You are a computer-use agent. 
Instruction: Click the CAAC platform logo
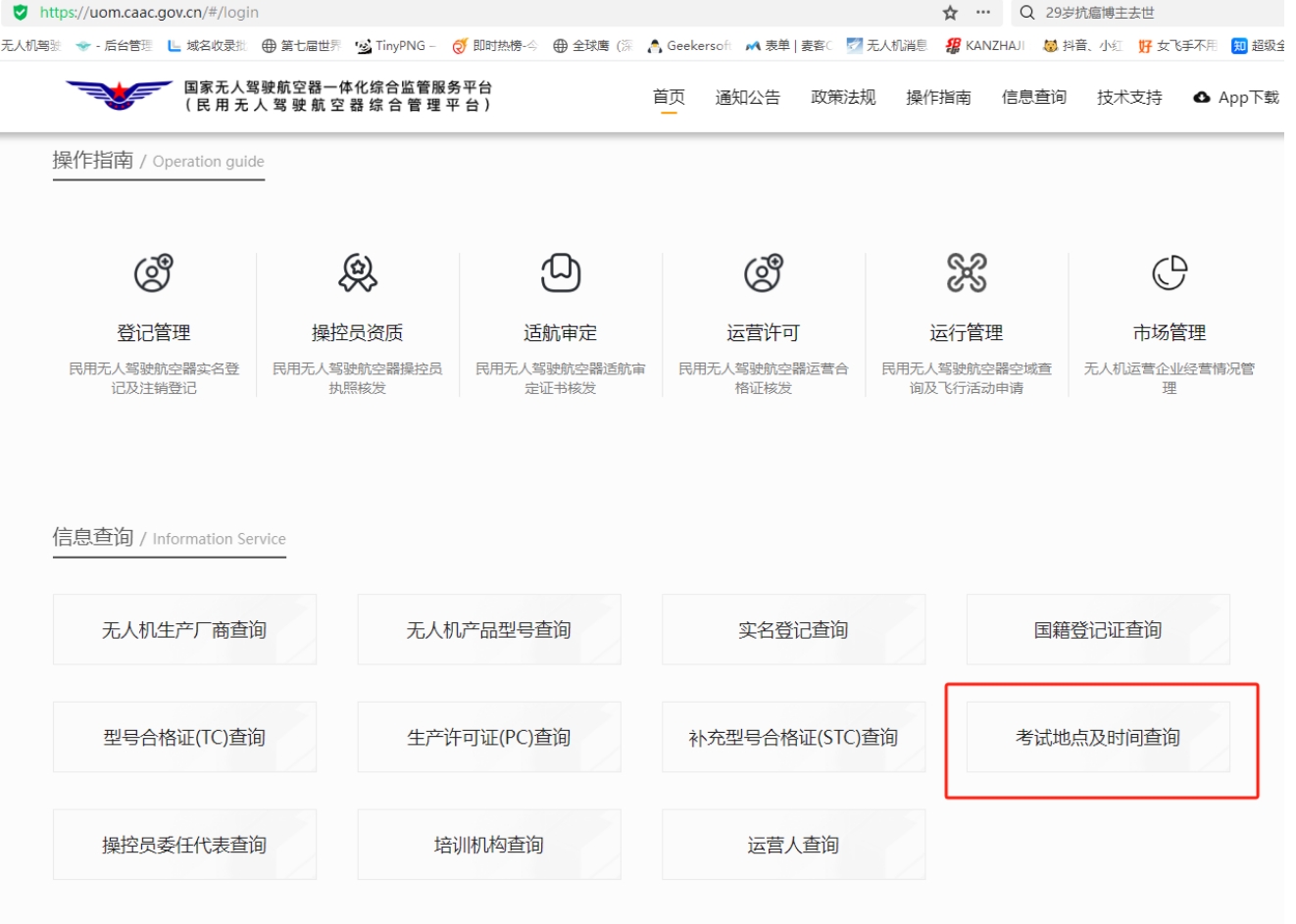coord(119,96)
